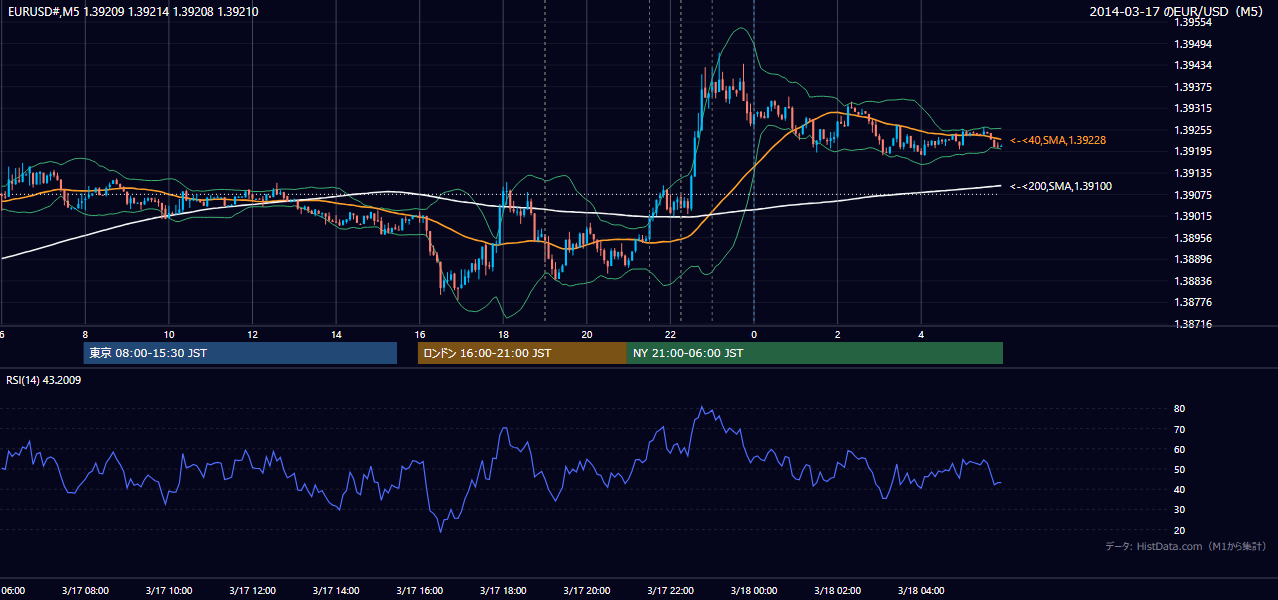The height and width of the screenshot is (600, 1278).
Task: Click the 3/18 04:00 date axis label
Action: coord(921,591)
